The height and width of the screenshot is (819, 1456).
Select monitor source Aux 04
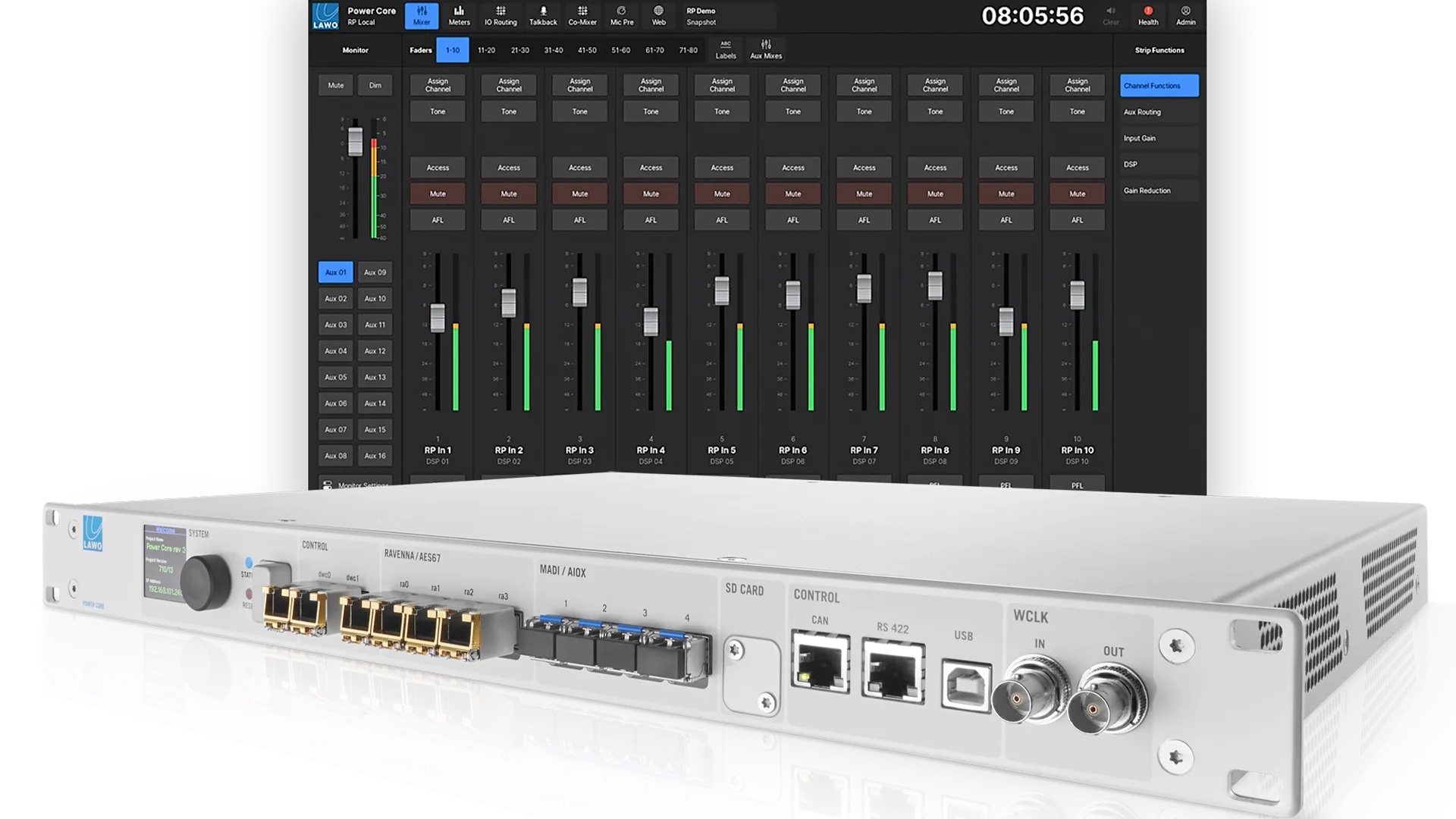point(336,351)
